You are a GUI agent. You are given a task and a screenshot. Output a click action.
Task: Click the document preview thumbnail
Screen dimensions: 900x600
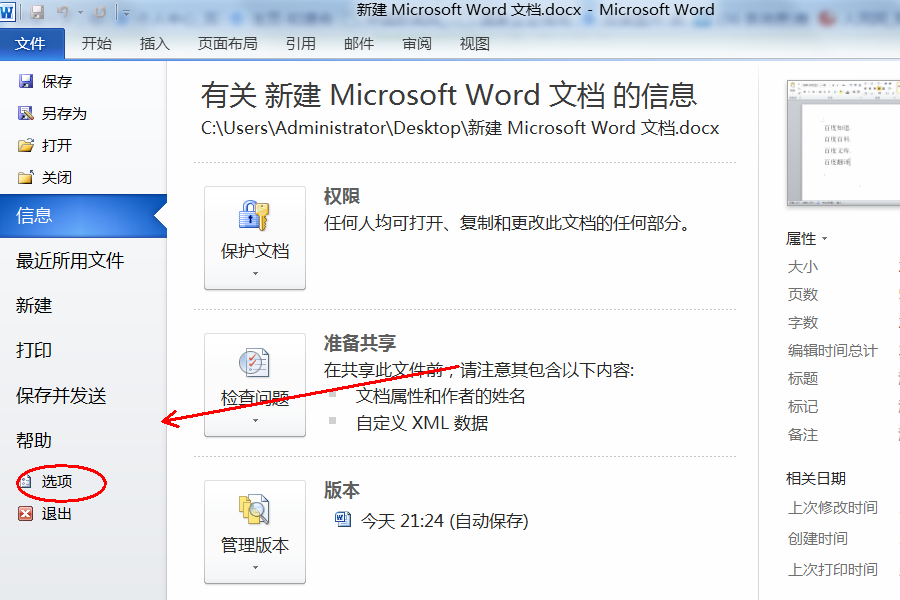843,144
